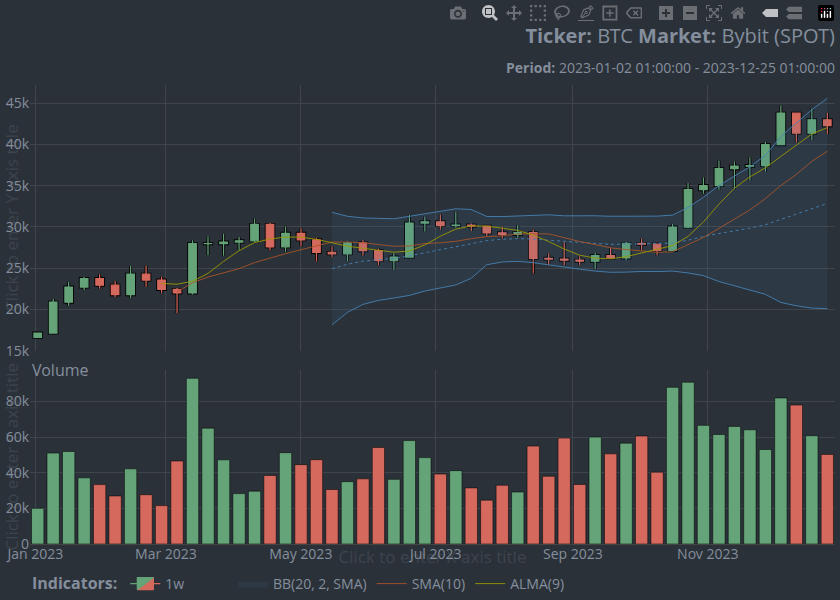Choose the Box Select tool
Viewport: 840px width, 600px height.
point(538,13)
